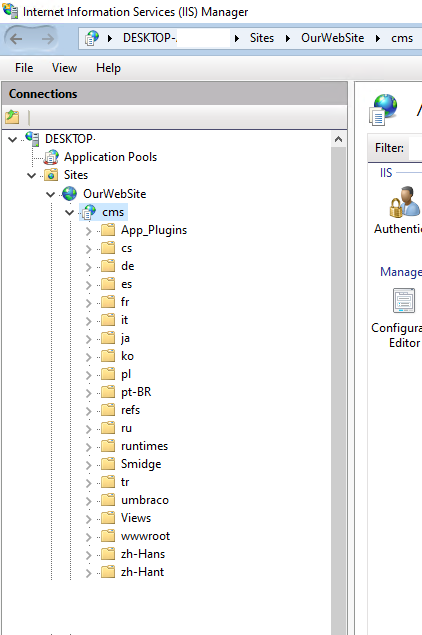This screenshot has height=635, width=422.
Task: Select the pl folder label
Action: coord(126,374)
